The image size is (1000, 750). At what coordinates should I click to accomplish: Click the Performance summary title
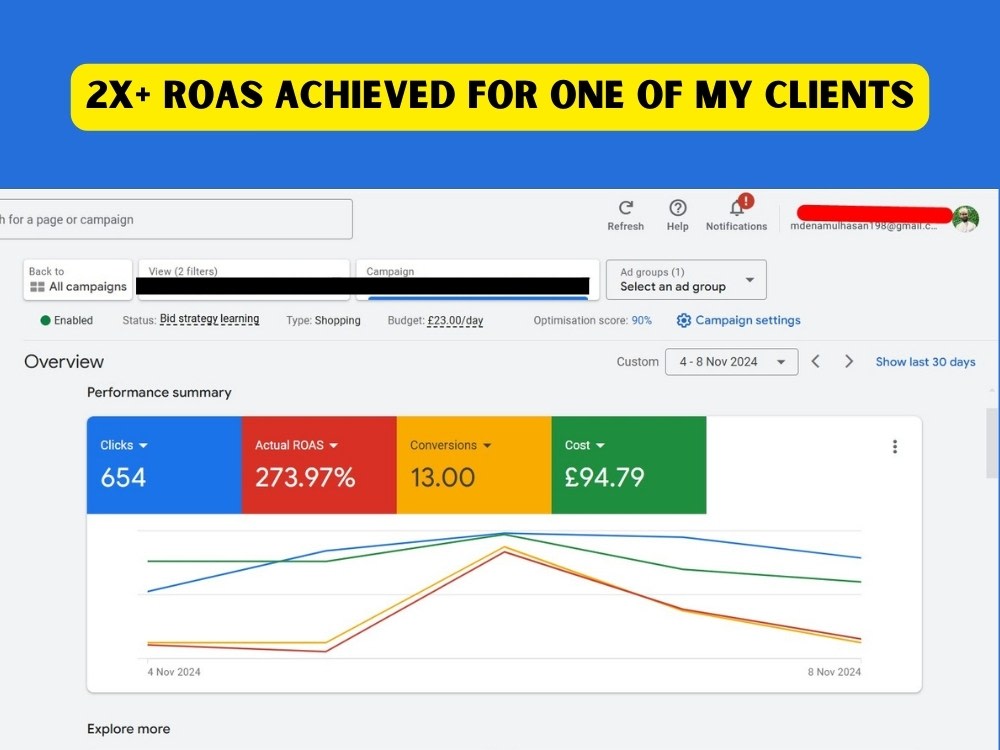coord(159,392)
